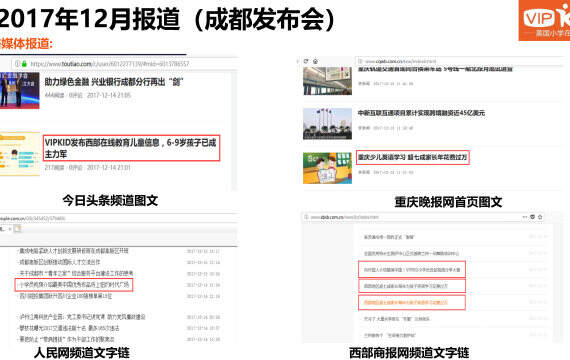
Task: Click the site info icon beside toutiao URL
Action: [17, 64]
